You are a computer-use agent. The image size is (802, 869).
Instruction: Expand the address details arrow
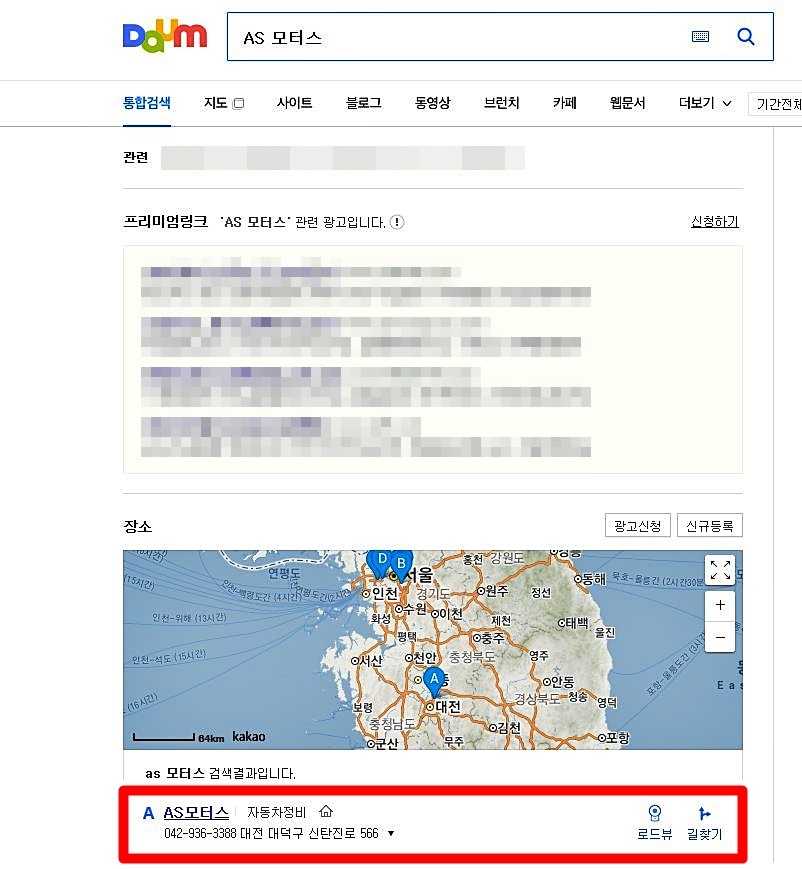391,833
